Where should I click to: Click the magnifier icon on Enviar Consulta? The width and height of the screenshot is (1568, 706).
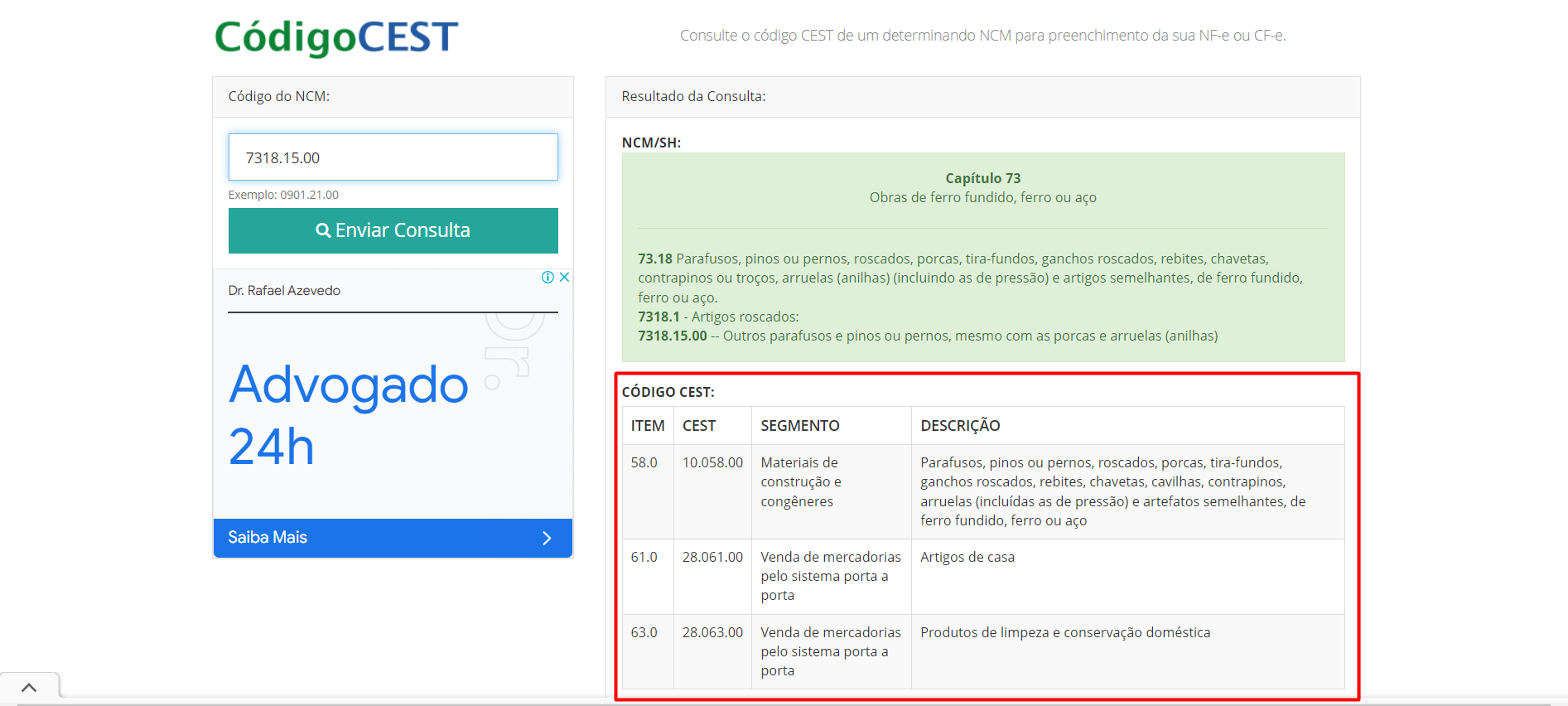[323, 230]
